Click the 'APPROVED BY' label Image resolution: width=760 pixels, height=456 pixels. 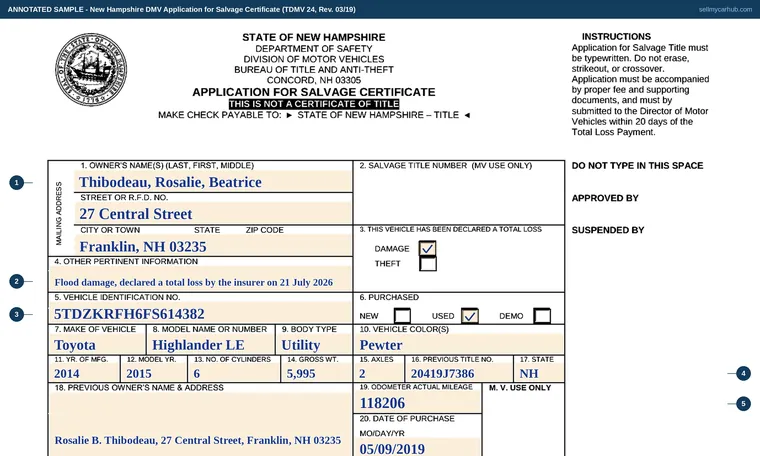[x=605, y=198]
